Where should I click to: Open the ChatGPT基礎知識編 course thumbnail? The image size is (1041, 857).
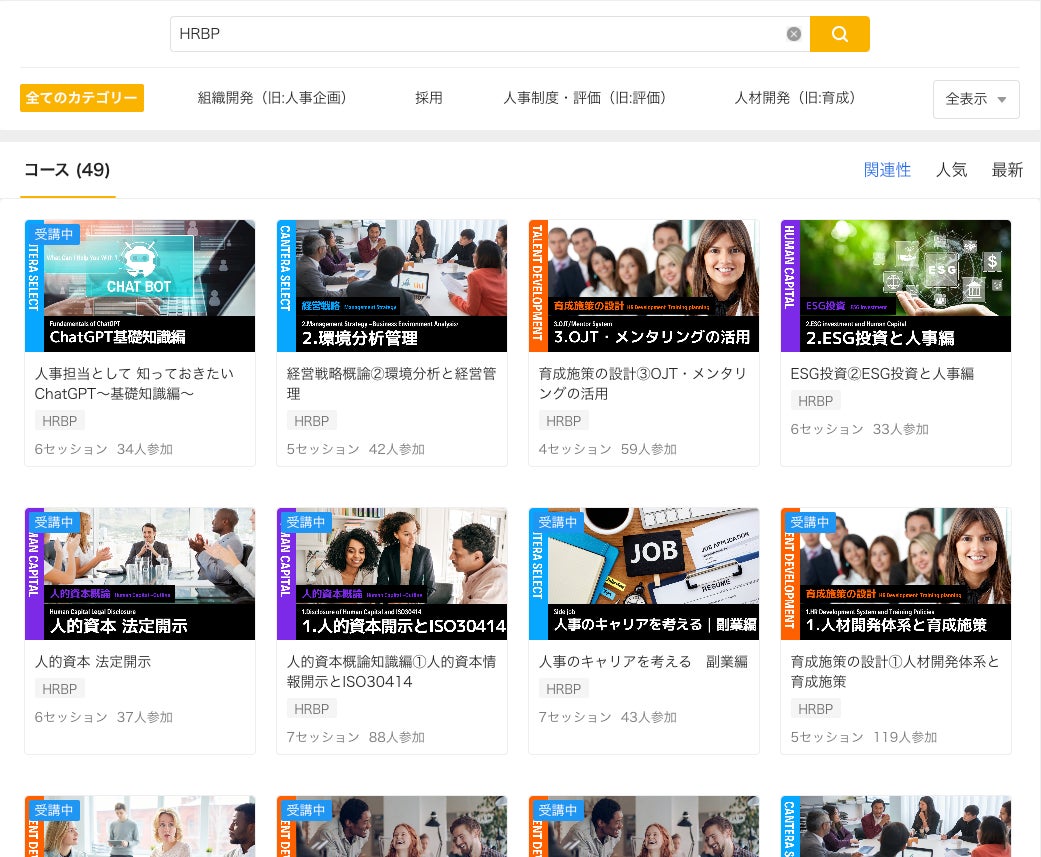pos(140,285)
